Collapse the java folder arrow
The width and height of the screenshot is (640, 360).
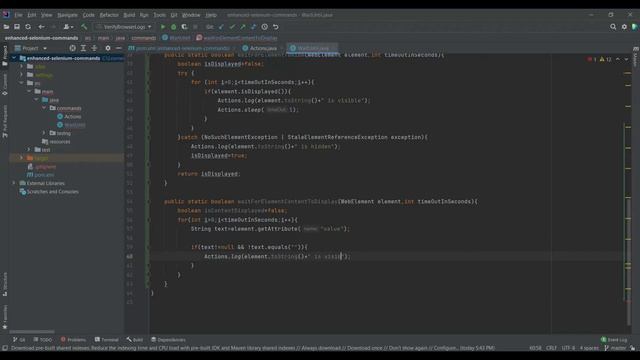36,100
